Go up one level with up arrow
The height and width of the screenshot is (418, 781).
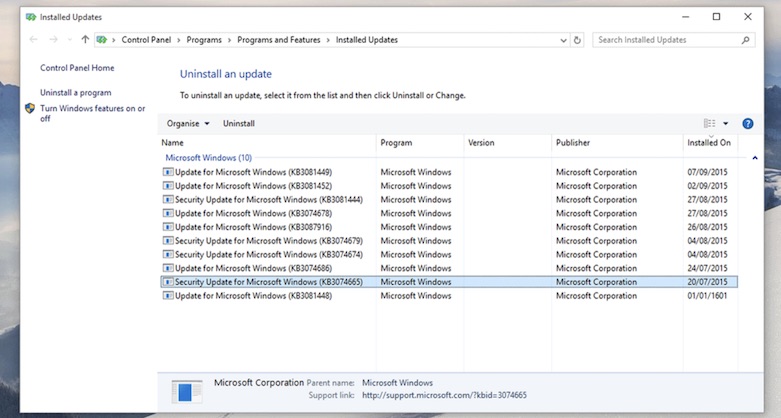pos(85,40)
